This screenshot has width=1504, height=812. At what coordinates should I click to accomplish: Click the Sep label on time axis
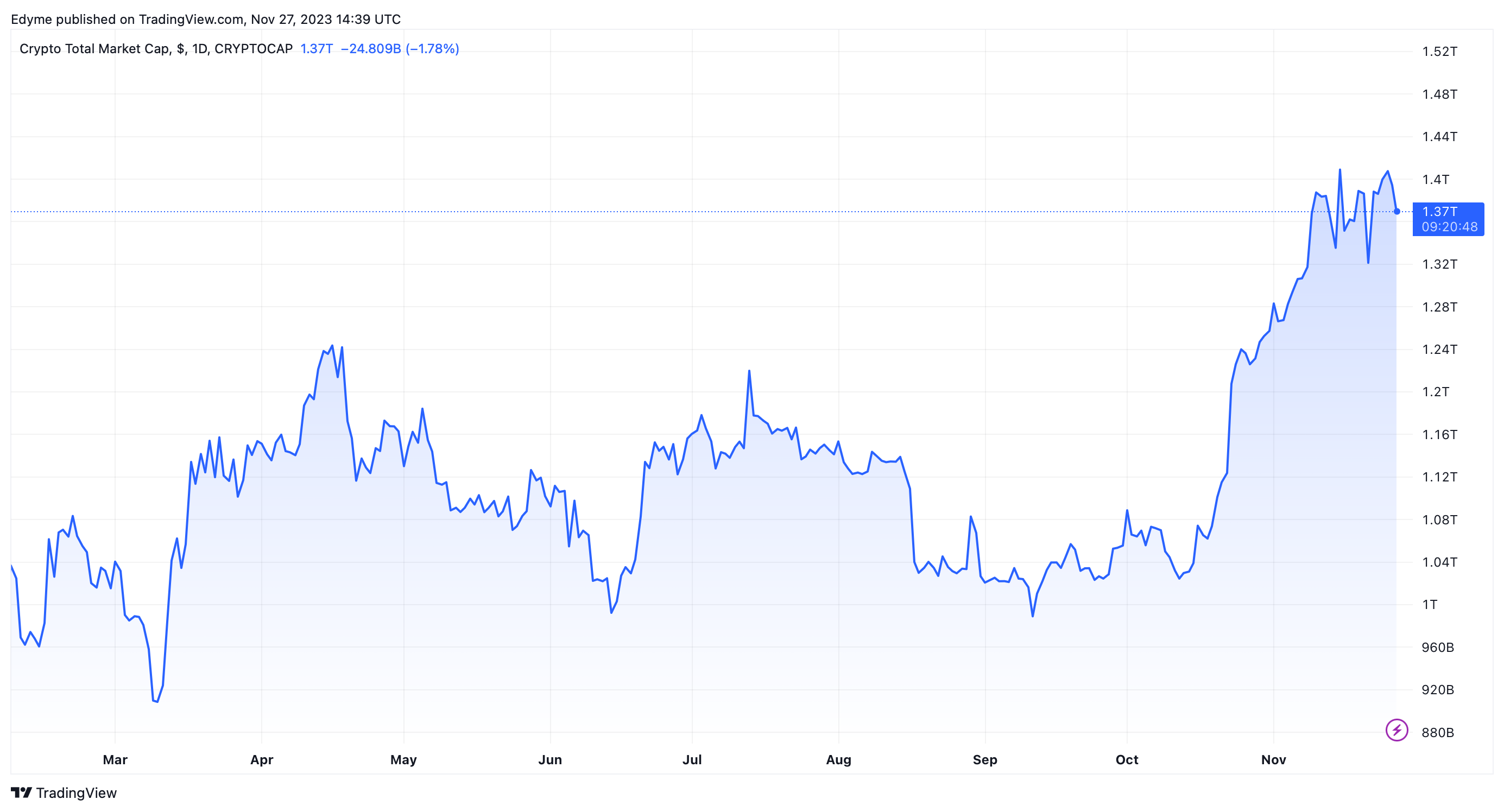point(985,759)
